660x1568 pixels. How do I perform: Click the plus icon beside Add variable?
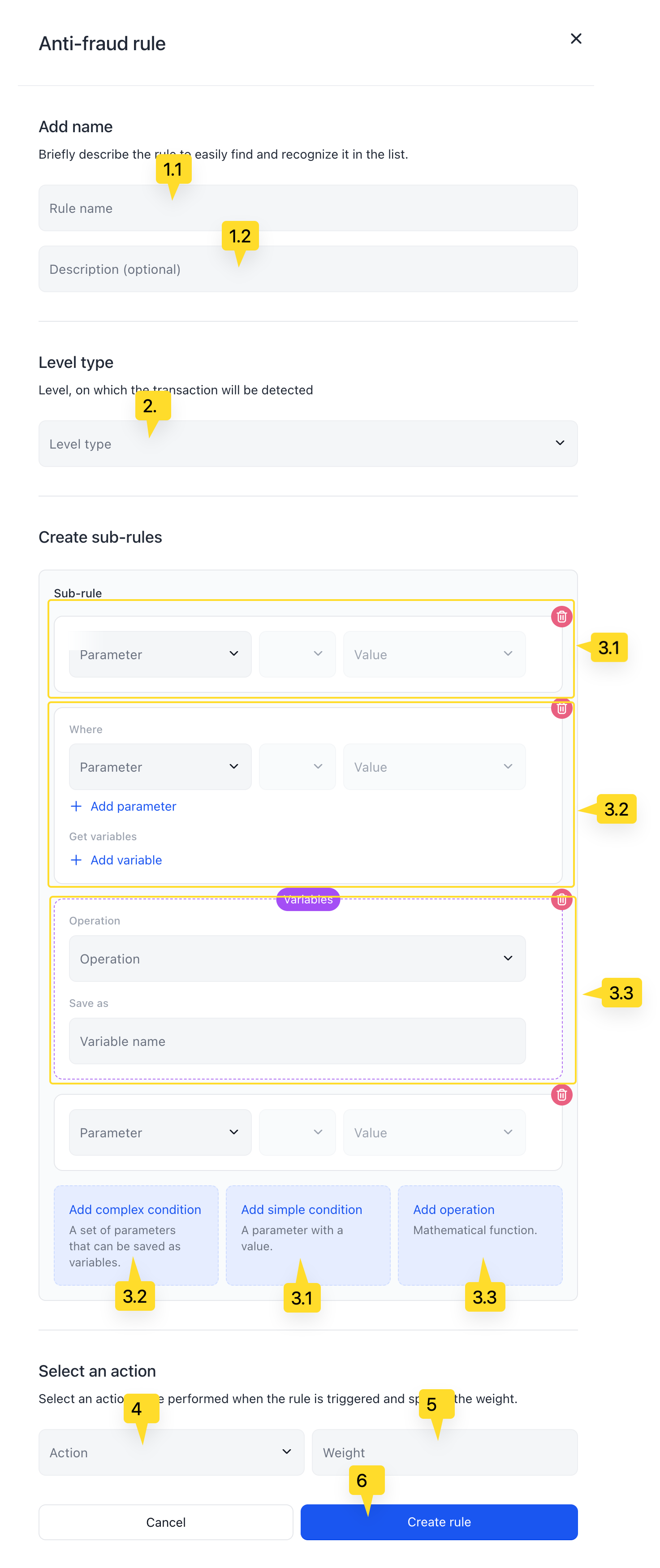pos(76,860)
